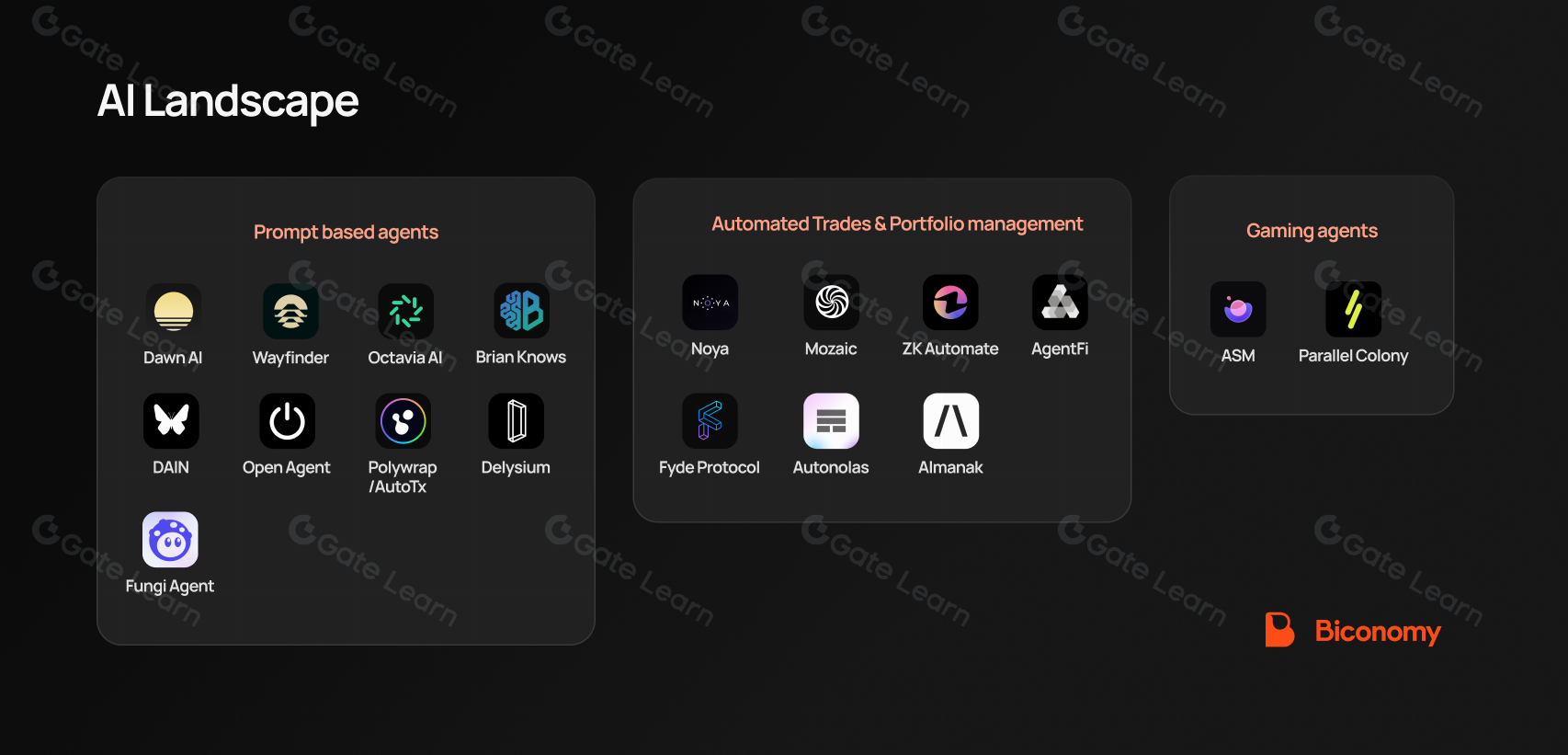Select the Wayfinder logo icon

click(x=290, y=311)
